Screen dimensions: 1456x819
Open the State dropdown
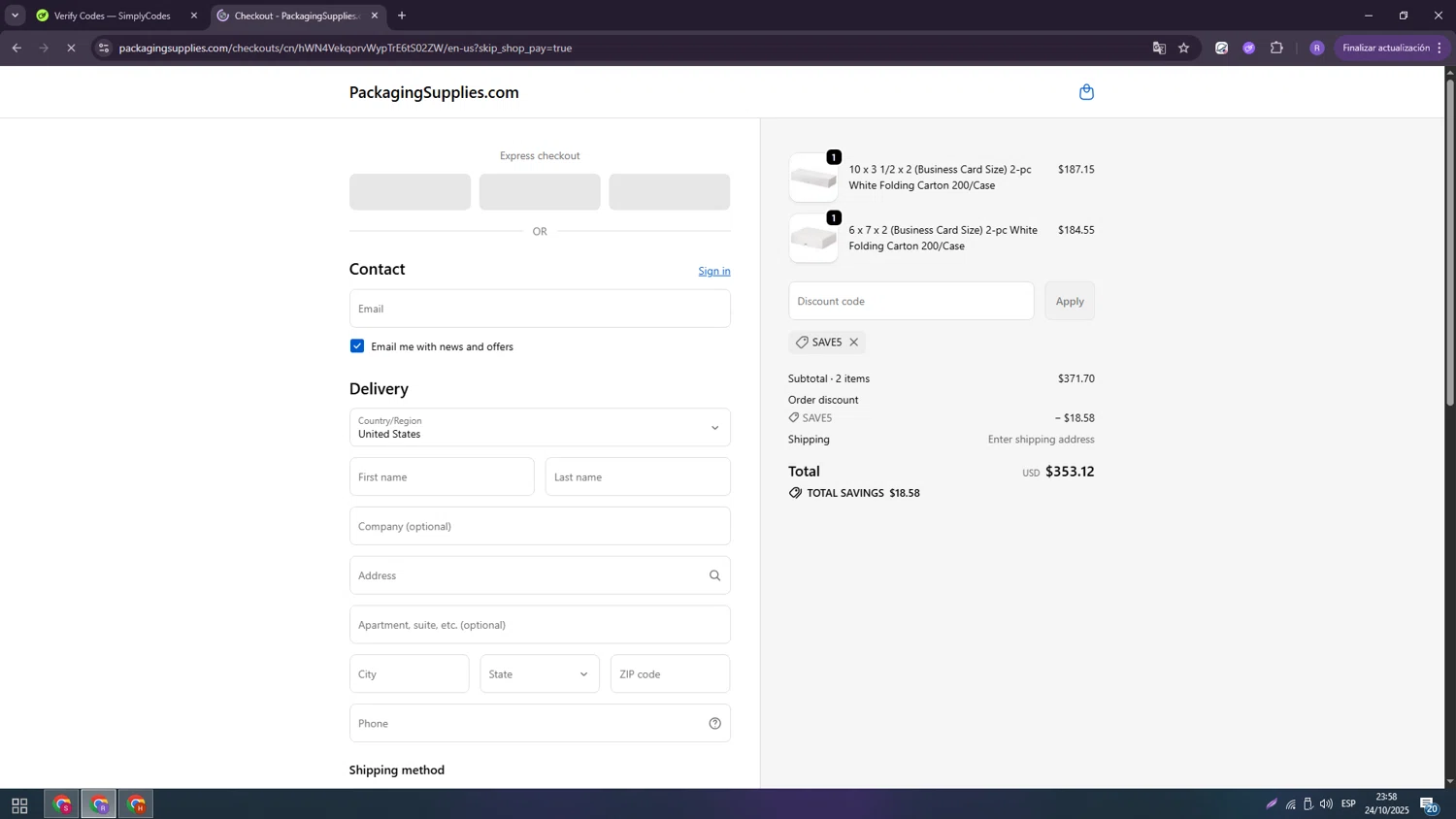point(540,674)
